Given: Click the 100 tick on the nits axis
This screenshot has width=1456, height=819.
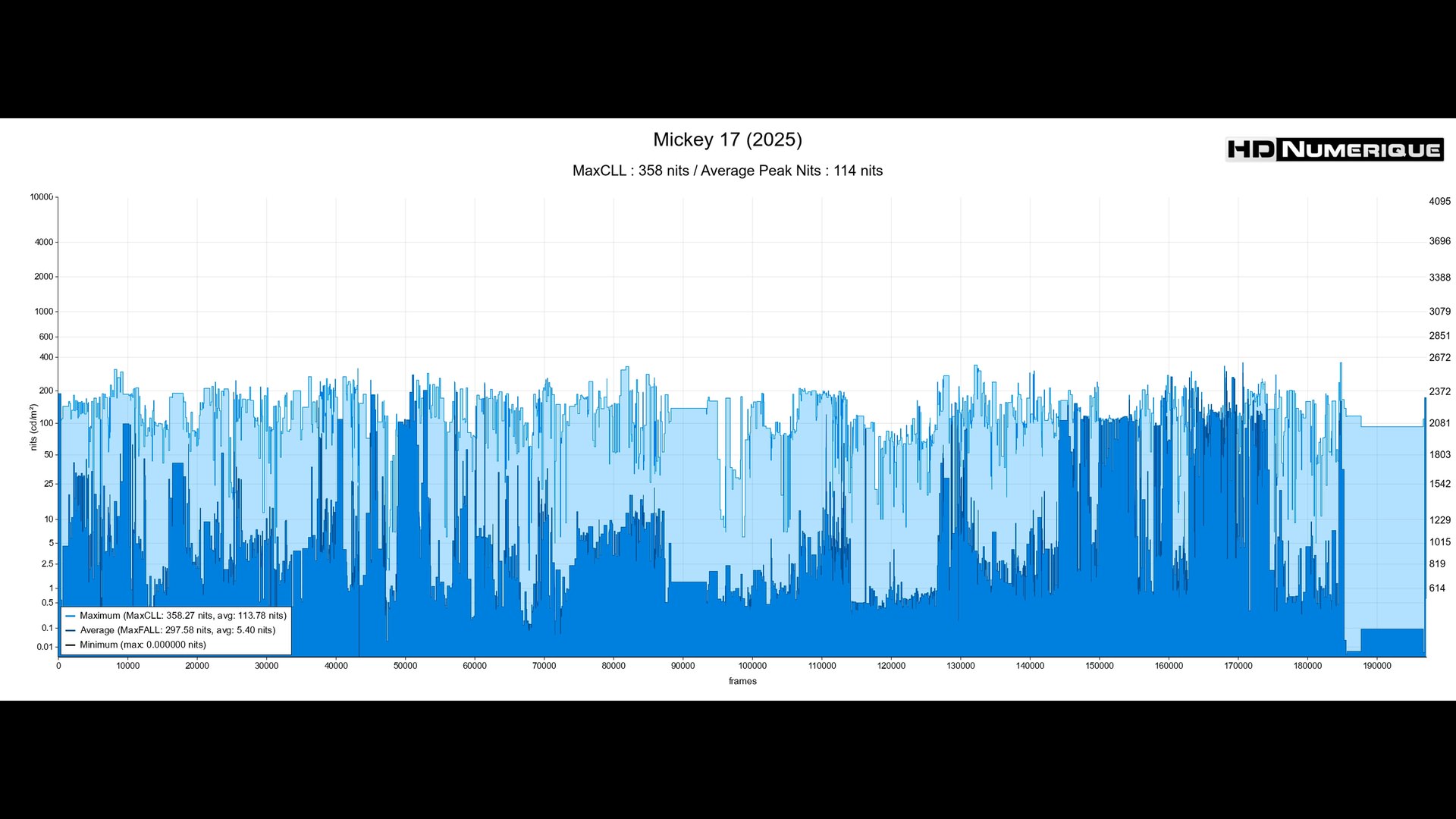Looking at the screenshot, I should pos(46,423).
